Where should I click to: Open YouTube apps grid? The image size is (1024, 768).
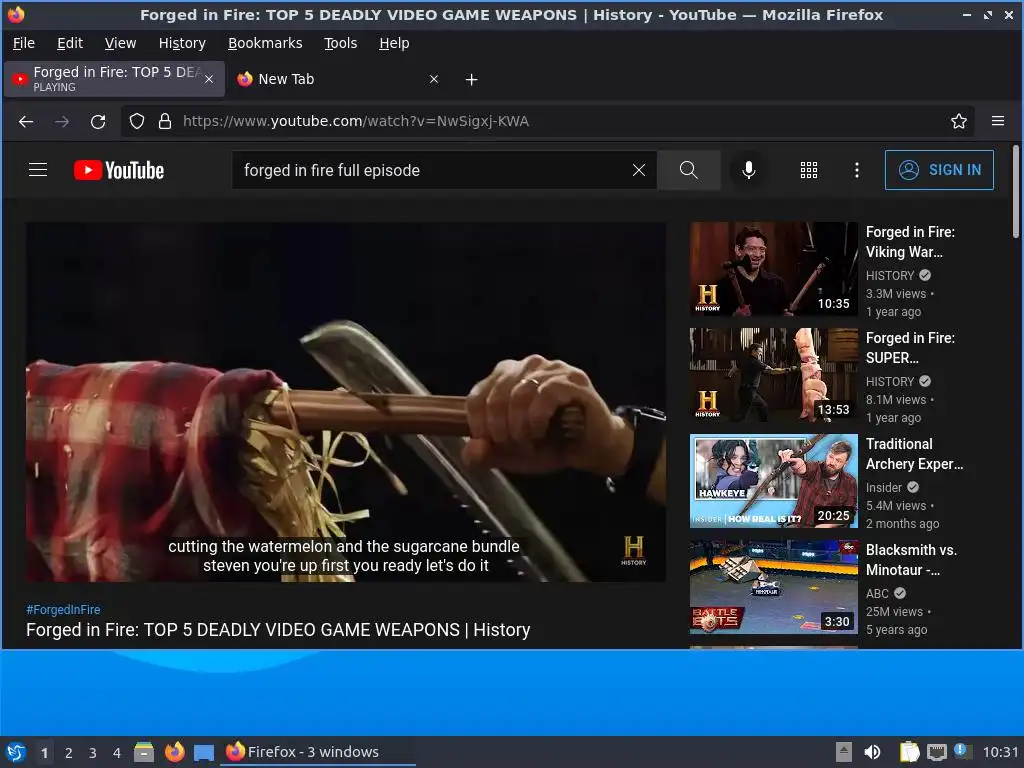pos(808,170)
